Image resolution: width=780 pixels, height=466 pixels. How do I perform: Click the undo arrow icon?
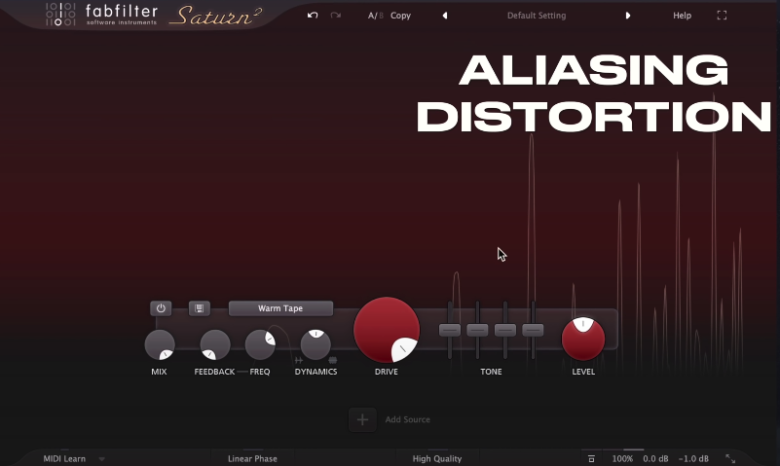(x=312, y=15)
